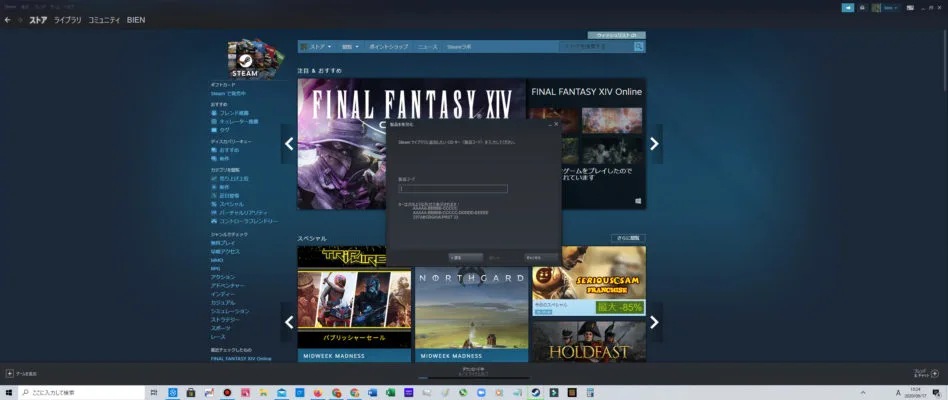Browse インディー genre
The width and height of the screenshot is (948, 400).
coord(221,294)
